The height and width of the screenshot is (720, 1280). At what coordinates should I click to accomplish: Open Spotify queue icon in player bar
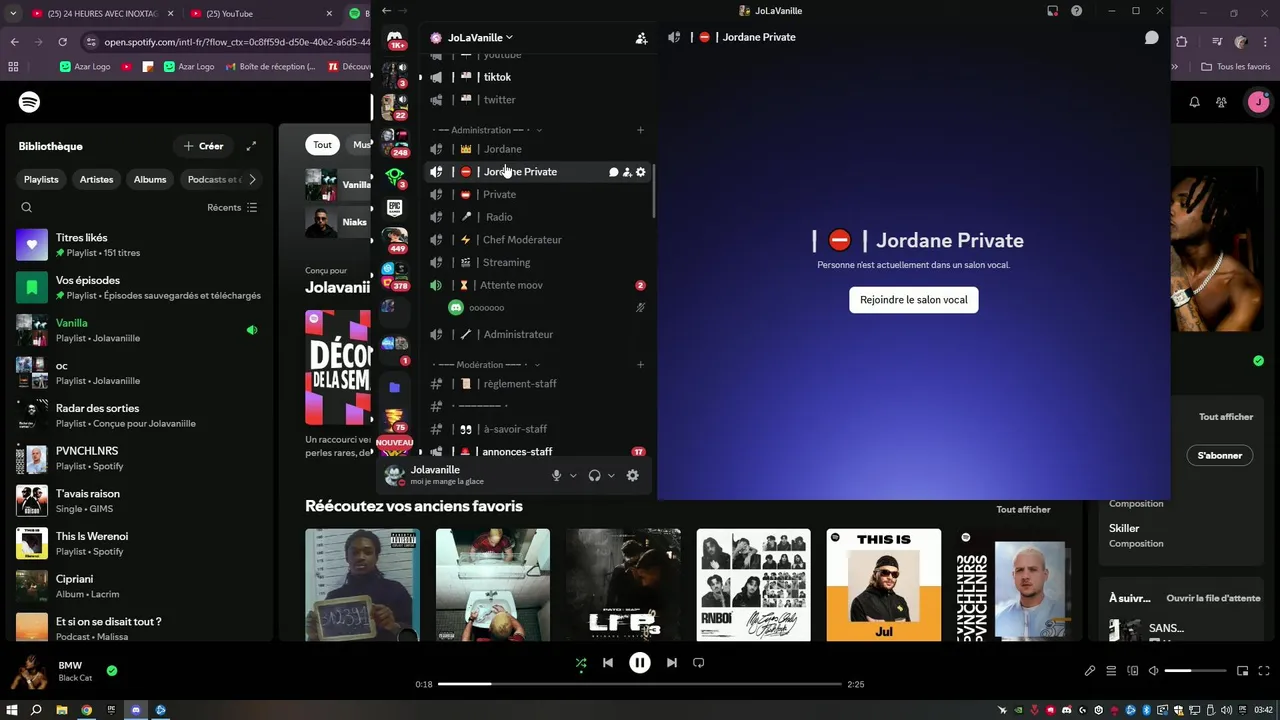pyautogui.click(x=1111, y=671)
